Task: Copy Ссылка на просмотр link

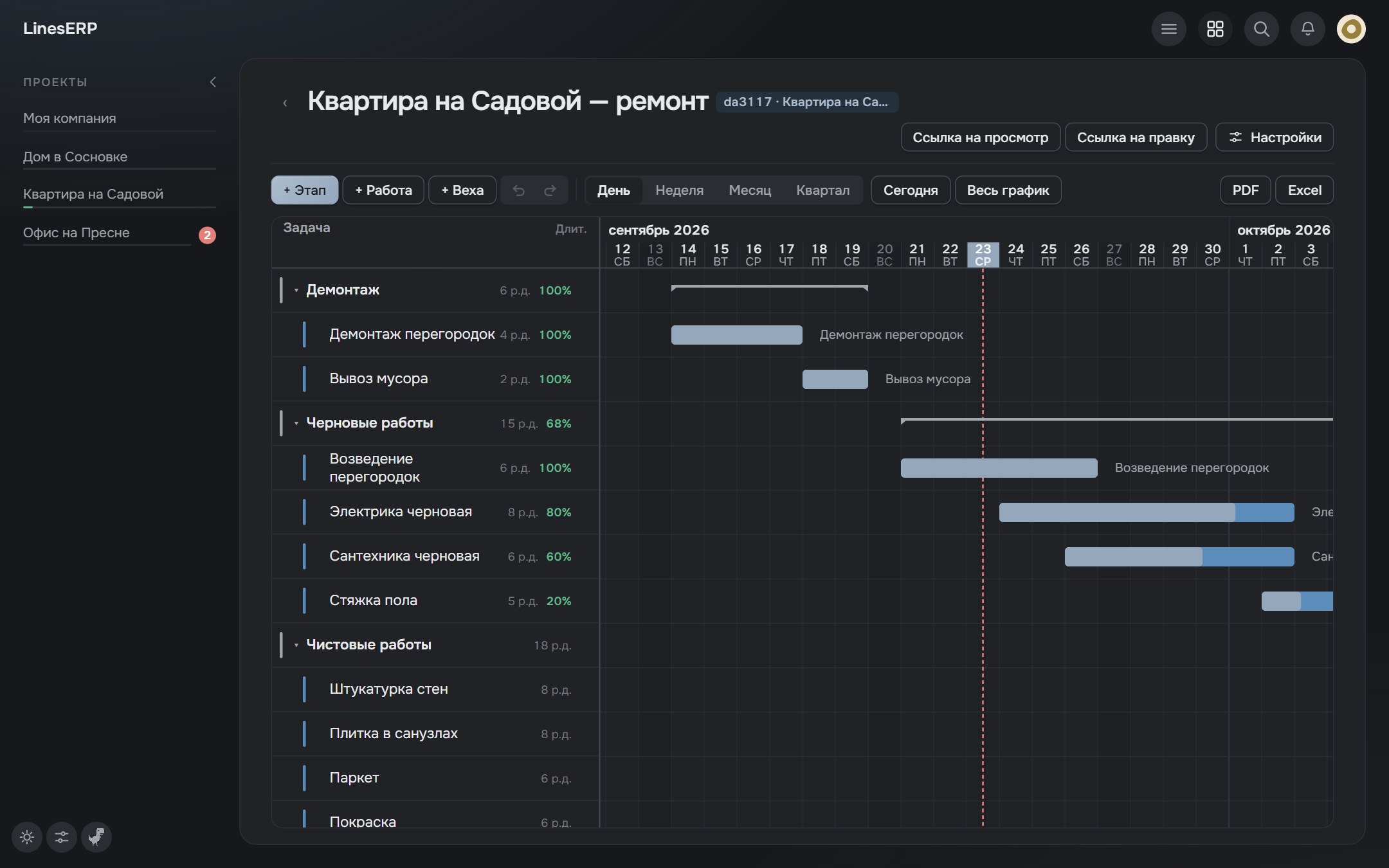Action: [981, 138]
